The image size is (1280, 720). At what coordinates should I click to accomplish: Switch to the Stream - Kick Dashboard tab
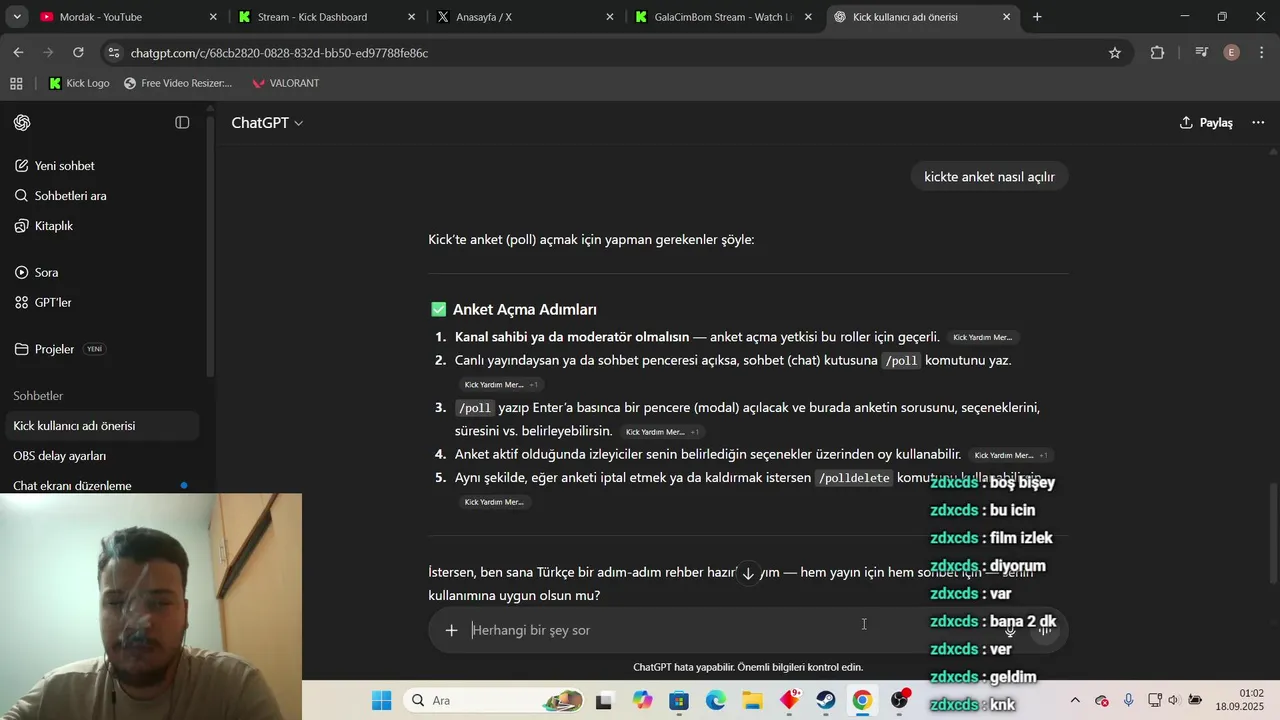click(x=327, y=17)
